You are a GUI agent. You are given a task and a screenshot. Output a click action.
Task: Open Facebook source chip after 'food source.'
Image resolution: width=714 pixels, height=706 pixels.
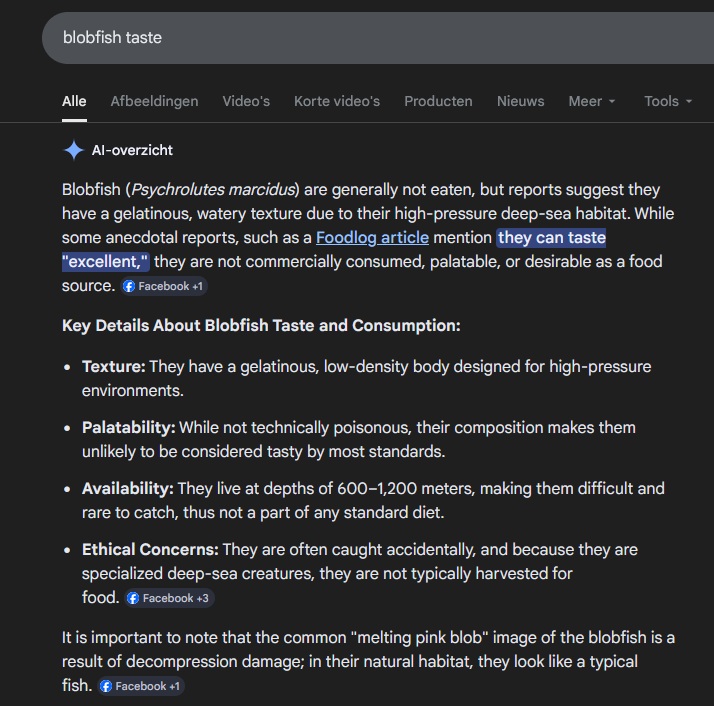[x=164, y=286]
